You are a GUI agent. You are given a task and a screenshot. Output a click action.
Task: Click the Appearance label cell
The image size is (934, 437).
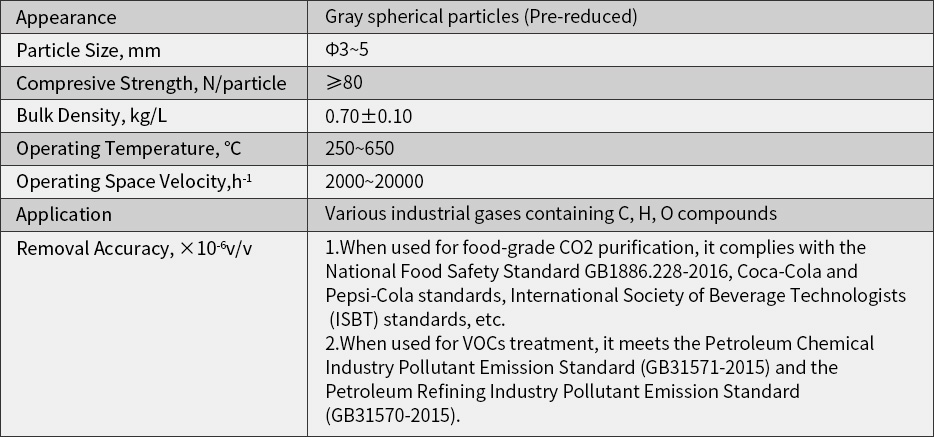[66, 17]
